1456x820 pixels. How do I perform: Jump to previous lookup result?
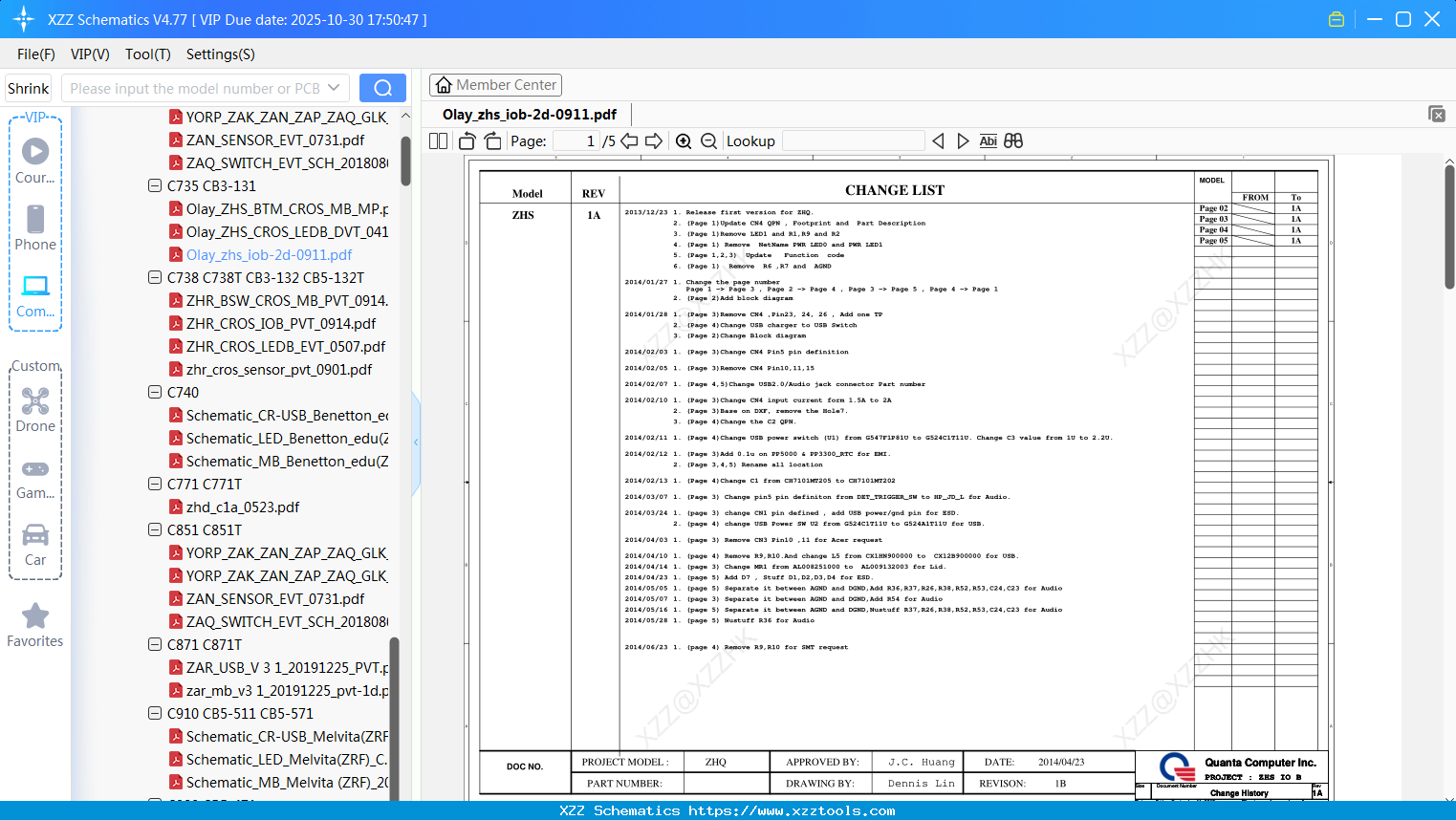[938, 141]
